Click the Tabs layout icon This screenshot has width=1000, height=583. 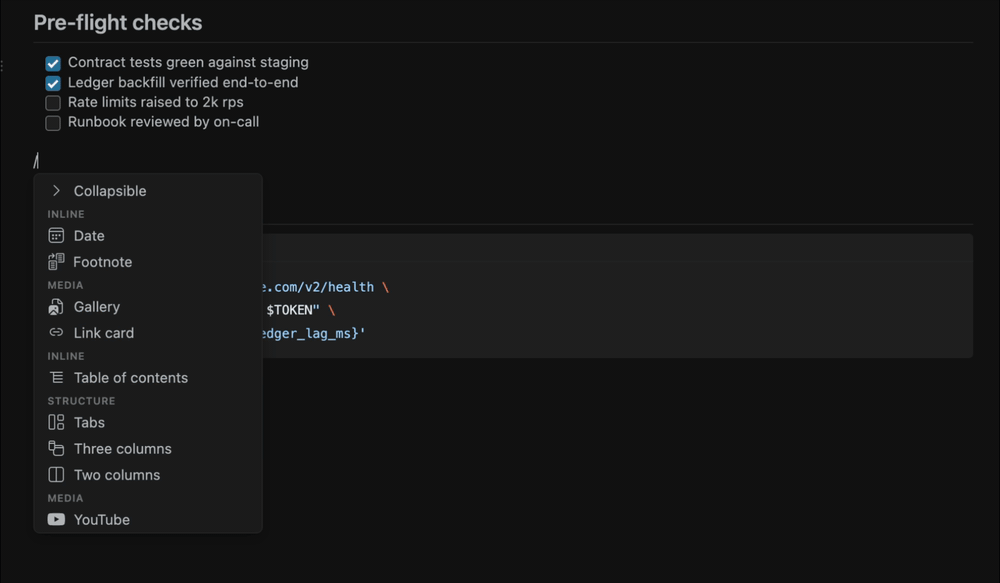[x=56, y=422]
